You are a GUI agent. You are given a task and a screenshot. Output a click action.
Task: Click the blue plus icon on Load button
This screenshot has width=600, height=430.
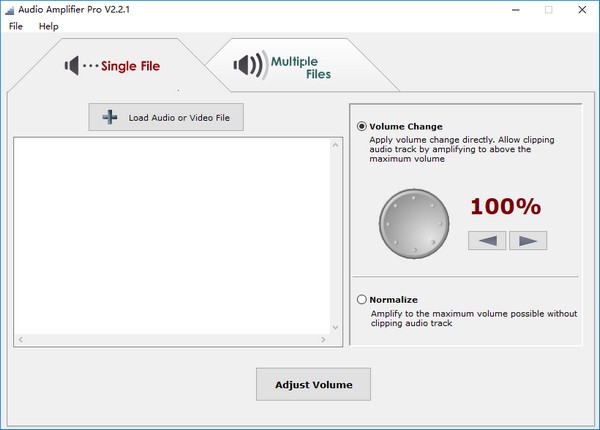(x=110, y=117)
